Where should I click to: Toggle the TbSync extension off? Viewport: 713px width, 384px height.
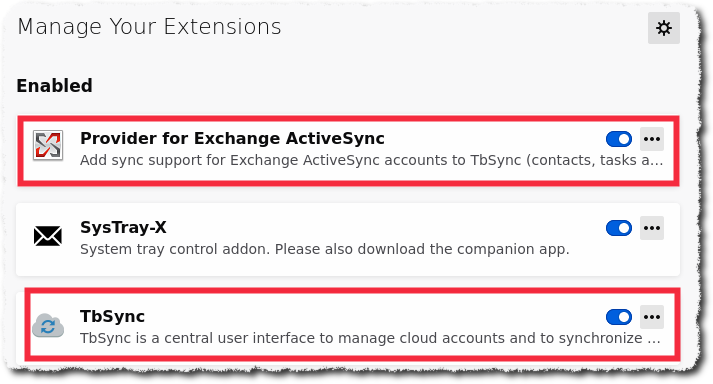[x=618, y=317]
